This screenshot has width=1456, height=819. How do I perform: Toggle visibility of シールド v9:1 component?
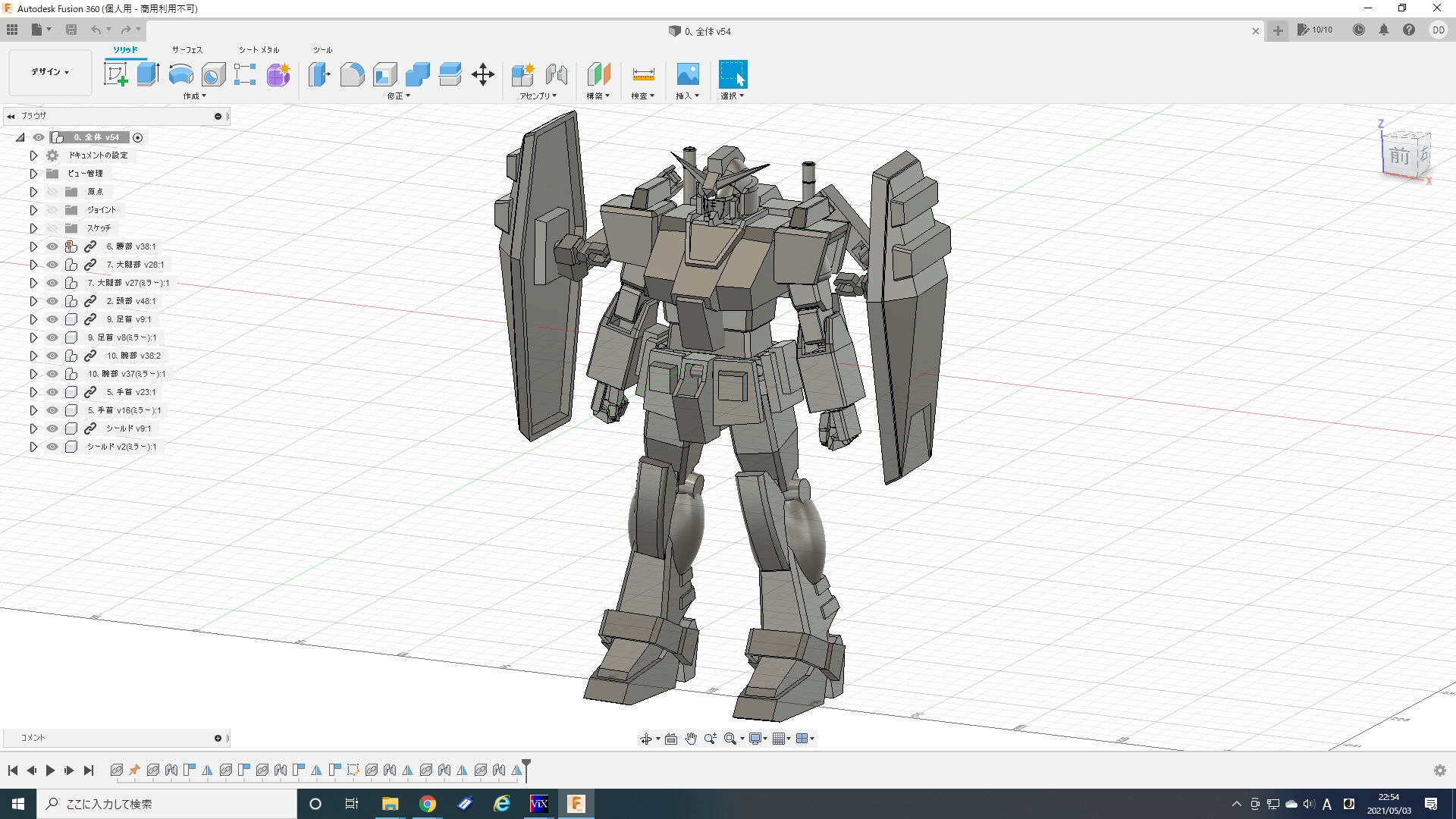(52, 428)
